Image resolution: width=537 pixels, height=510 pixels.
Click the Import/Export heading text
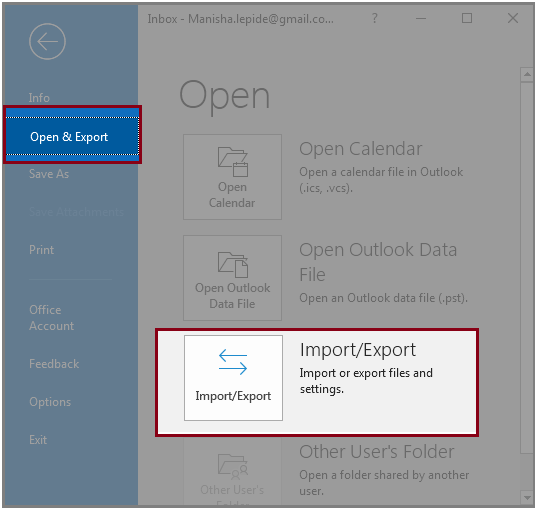point(358,350)
